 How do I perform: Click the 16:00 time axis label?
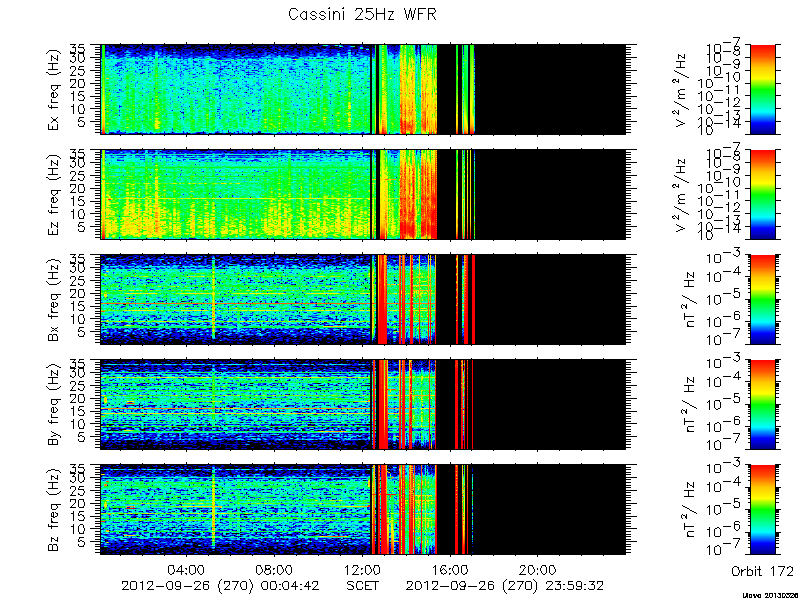click(x=451, y=569)
